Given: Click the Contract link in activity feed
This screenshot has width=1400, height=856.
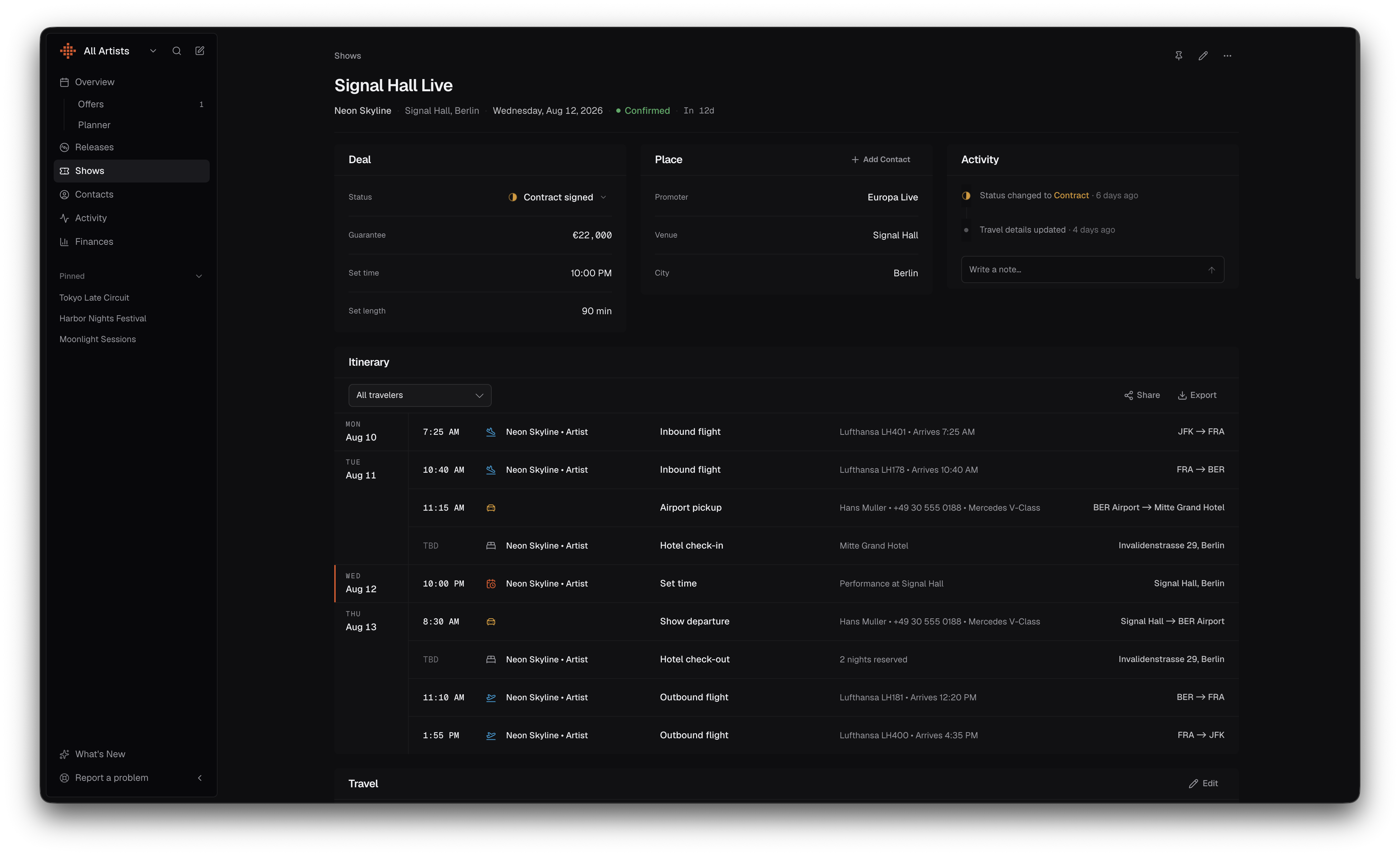Looking at the screenshot, I should 1071,195.
